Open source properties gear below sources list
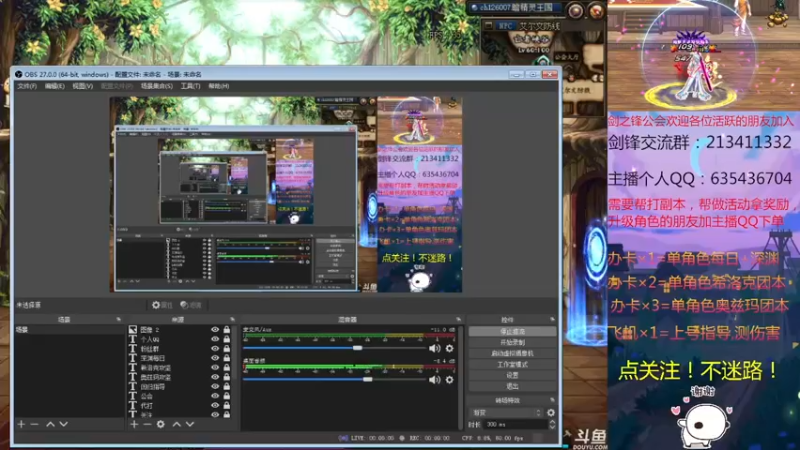The image size is (800, 450). pos(161,424)
